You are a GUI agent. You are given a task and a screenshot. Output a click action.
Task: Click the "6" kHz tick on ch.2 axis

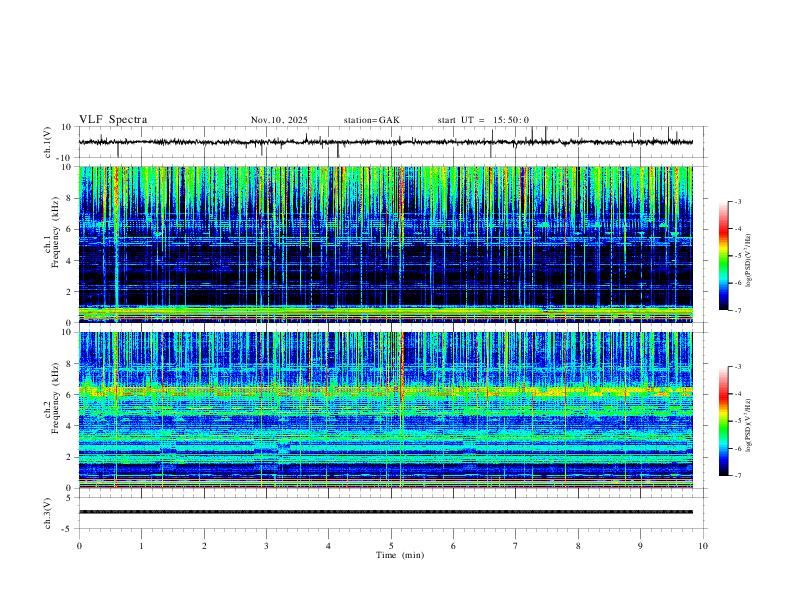[69, 395]
